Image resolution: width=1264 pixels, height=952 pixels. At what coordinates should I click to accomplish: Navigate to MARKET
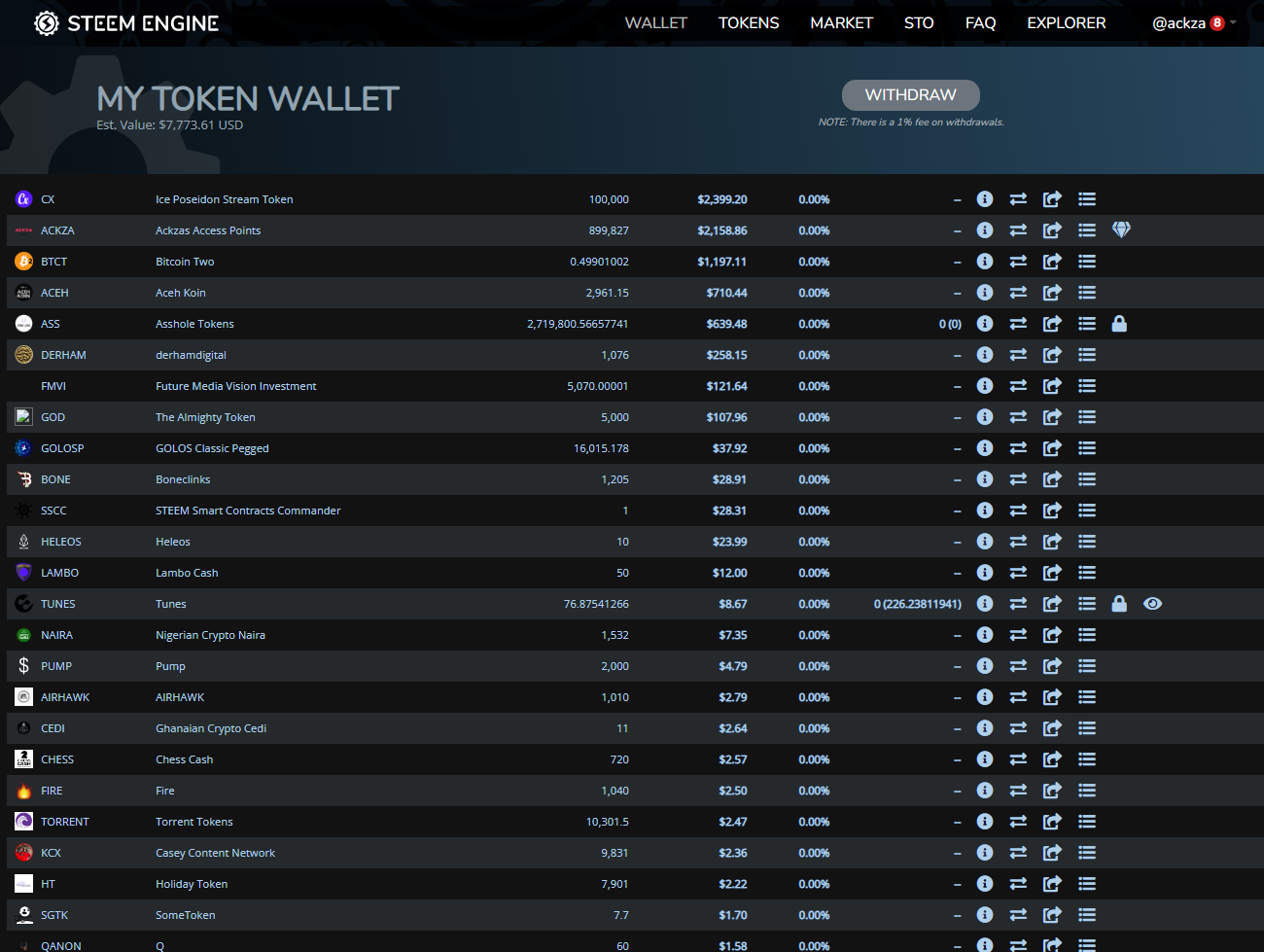(x=842, y=23)
